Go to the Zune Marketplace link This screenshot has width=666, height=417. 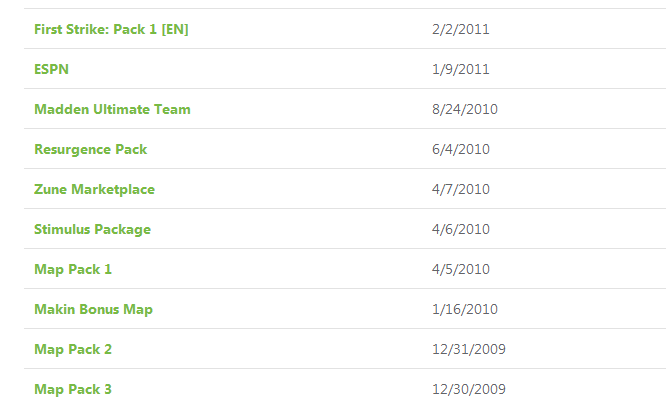click(x=94, y=189)
